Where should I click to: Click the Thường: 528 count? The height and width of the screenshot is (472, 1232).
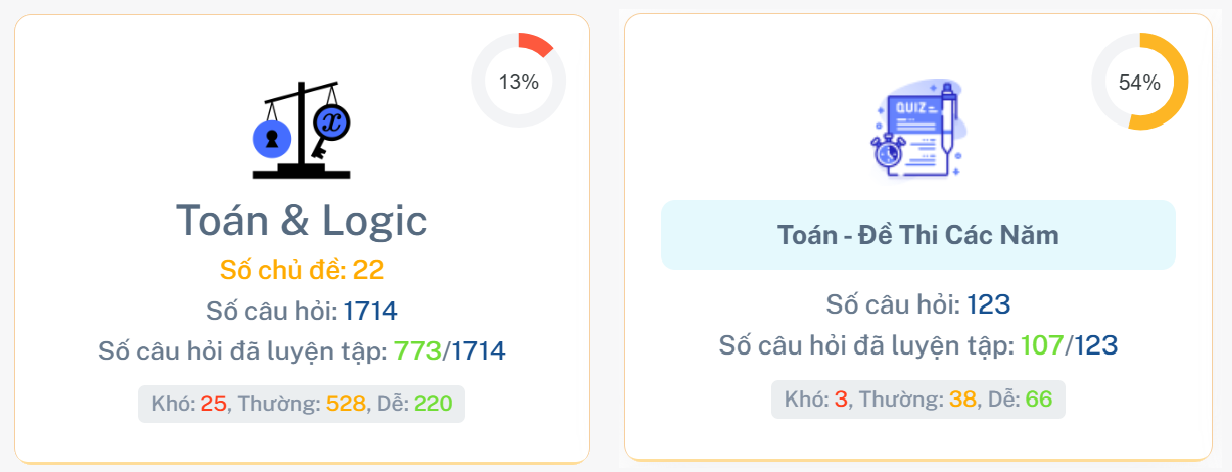coord(301,404)
